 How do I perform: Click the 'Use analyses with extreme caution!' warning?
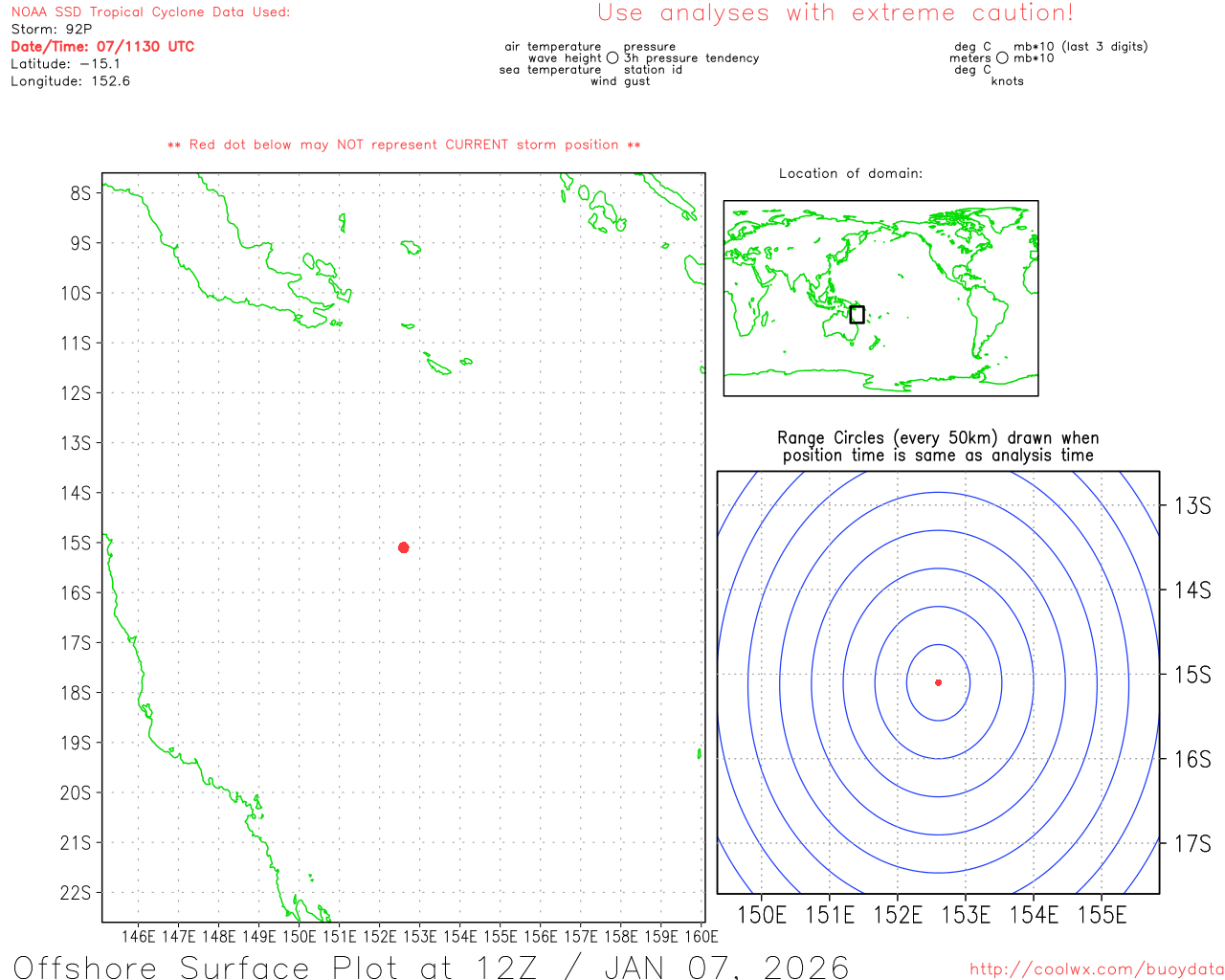[835, 13]
